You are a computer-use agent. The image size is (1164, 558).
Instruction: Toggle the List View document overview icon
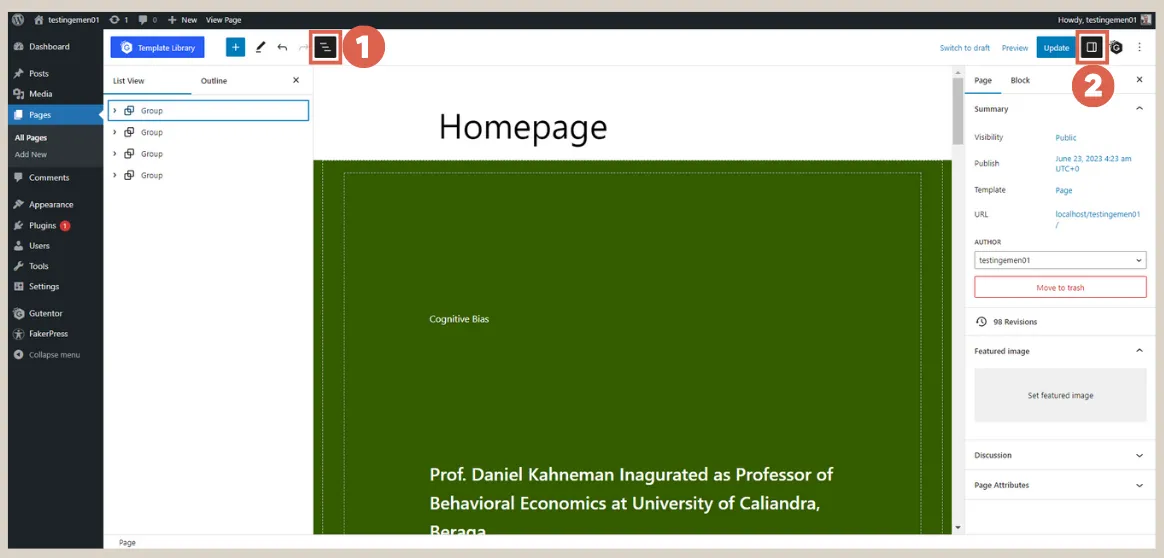[325, 47]
